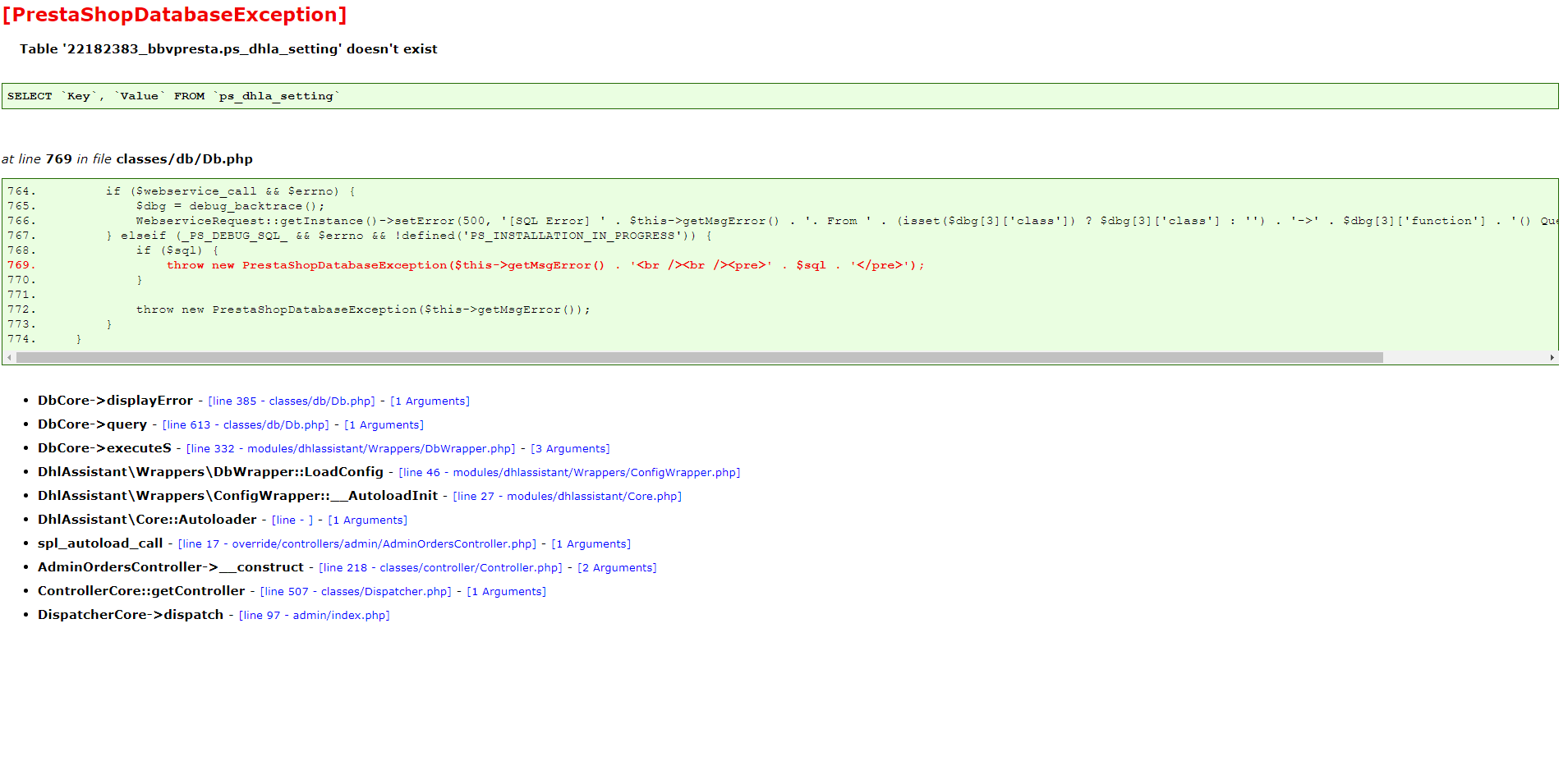Click code line 764 webservice_call condition
This screenshot has height=784, width=1568.
click(x=231, y=191)
